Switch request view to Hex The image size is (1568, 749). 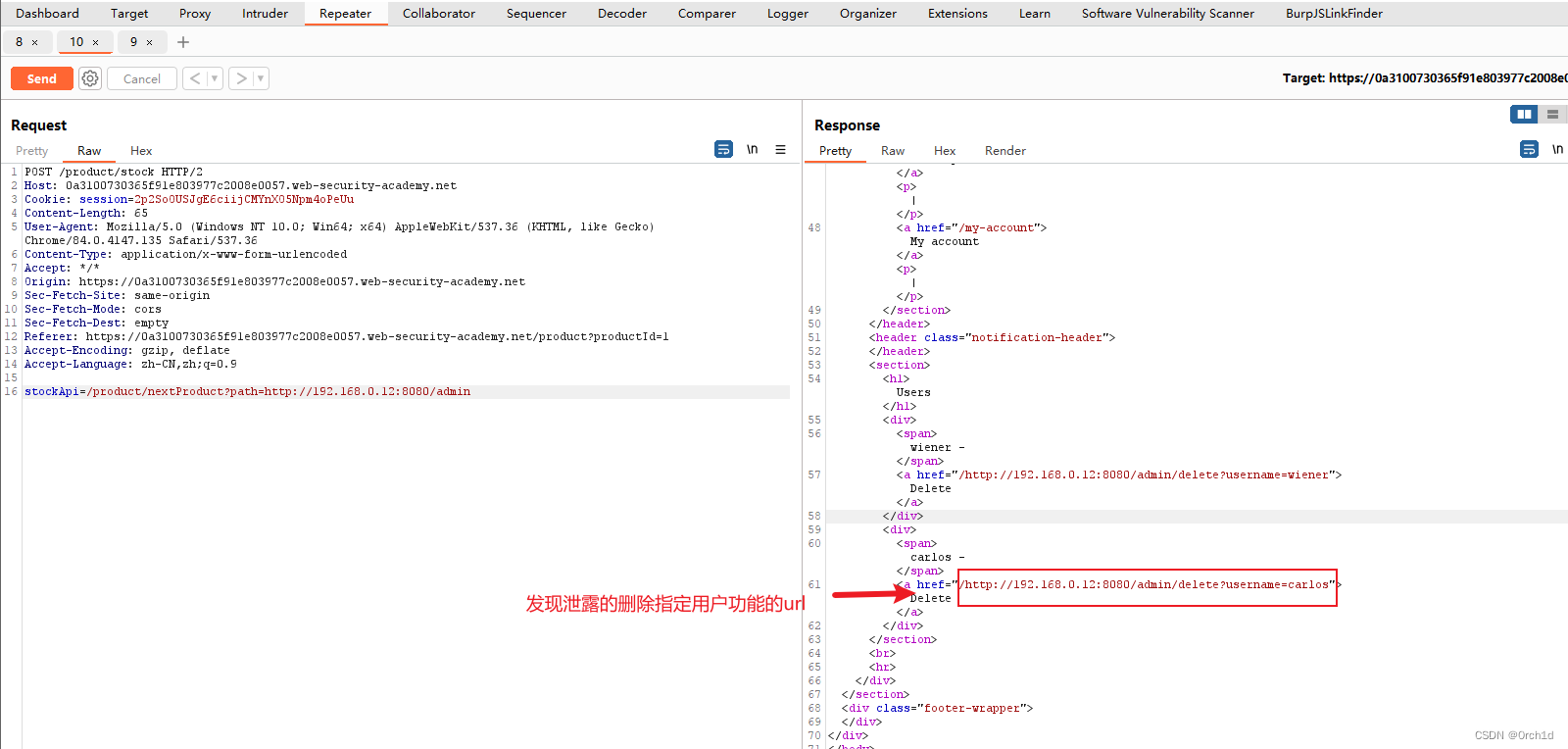click(x=141, y=150)
